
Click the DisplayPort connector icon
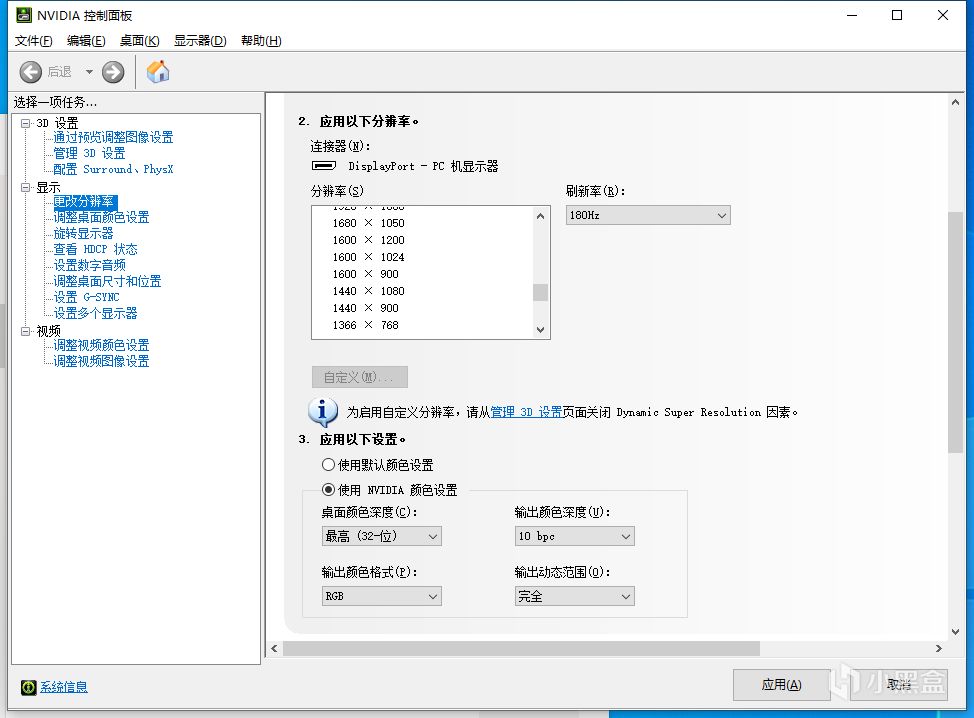click(324, 166)
